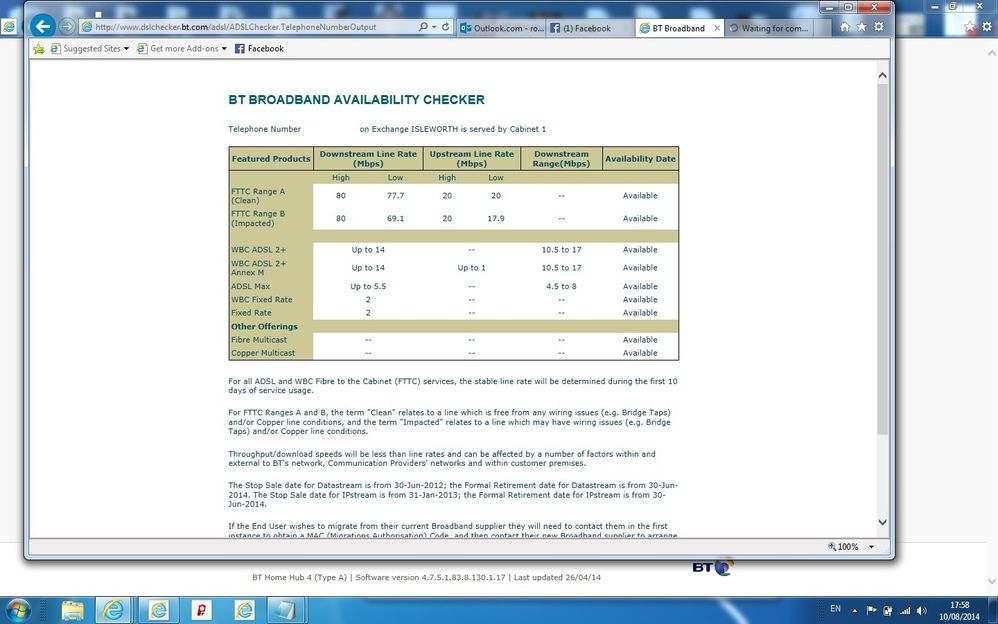Open Suggested Sites favorites link
Viewport: 998px width, 624px height.
coord(85,48)
